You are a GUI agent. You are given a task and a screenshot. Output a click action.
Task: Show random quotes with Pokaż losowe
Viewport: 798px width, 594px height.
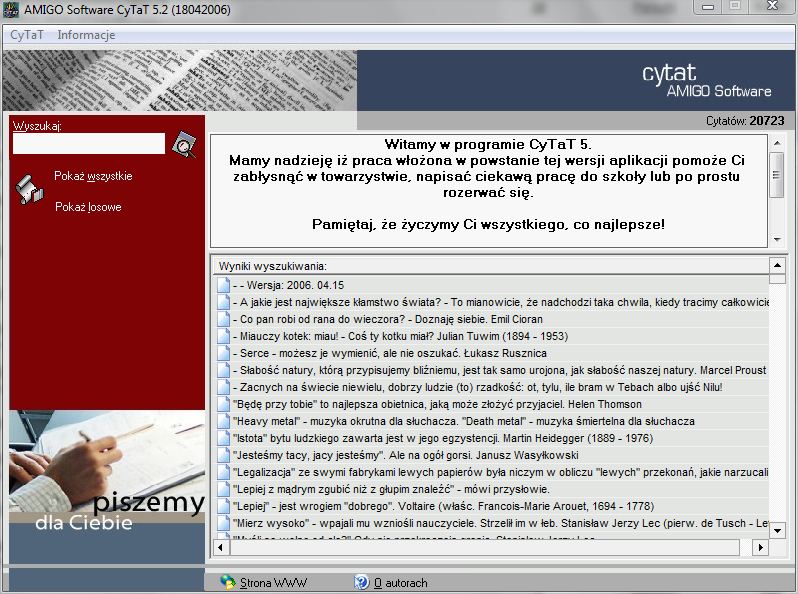click(x=88, y=207)
